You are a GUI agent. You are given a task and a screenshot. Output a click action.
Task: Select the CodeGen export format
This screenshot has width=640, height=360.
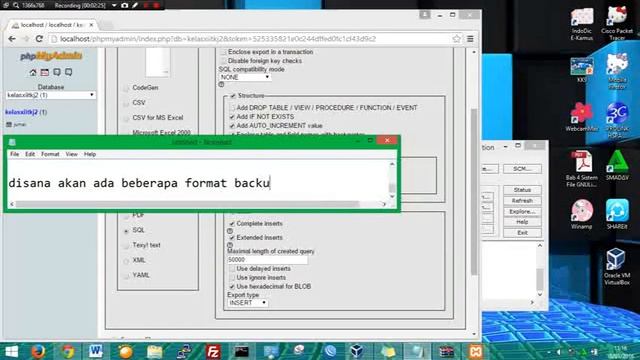pyautogui.click(x=126, y=88)
